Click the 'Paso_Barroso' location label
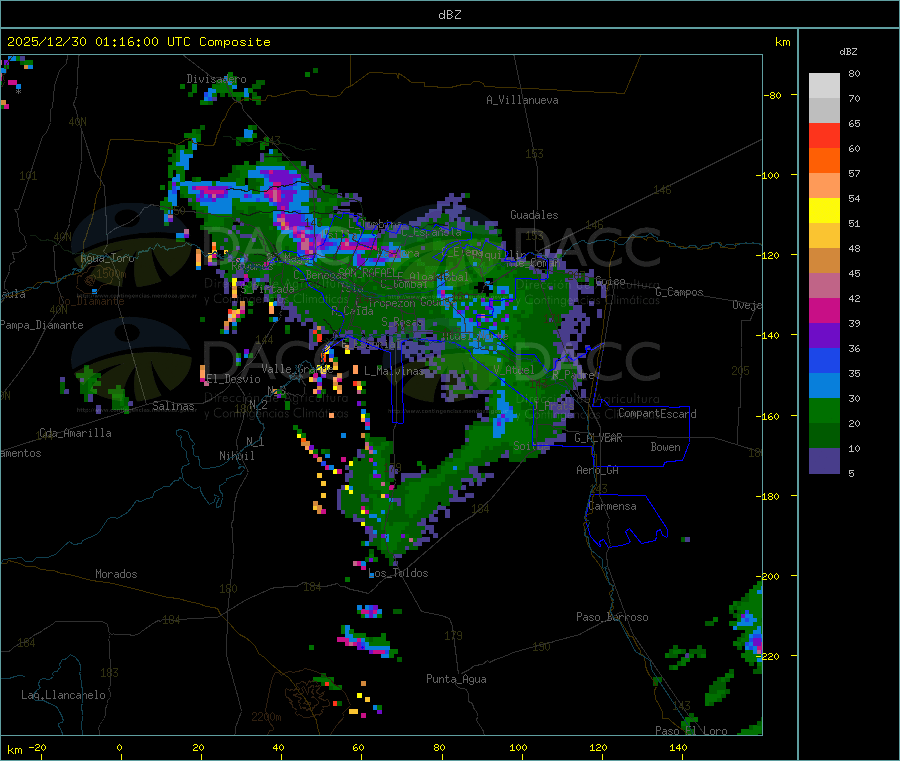This screenshot has width=900, height=761. click(x=612, y=617)
